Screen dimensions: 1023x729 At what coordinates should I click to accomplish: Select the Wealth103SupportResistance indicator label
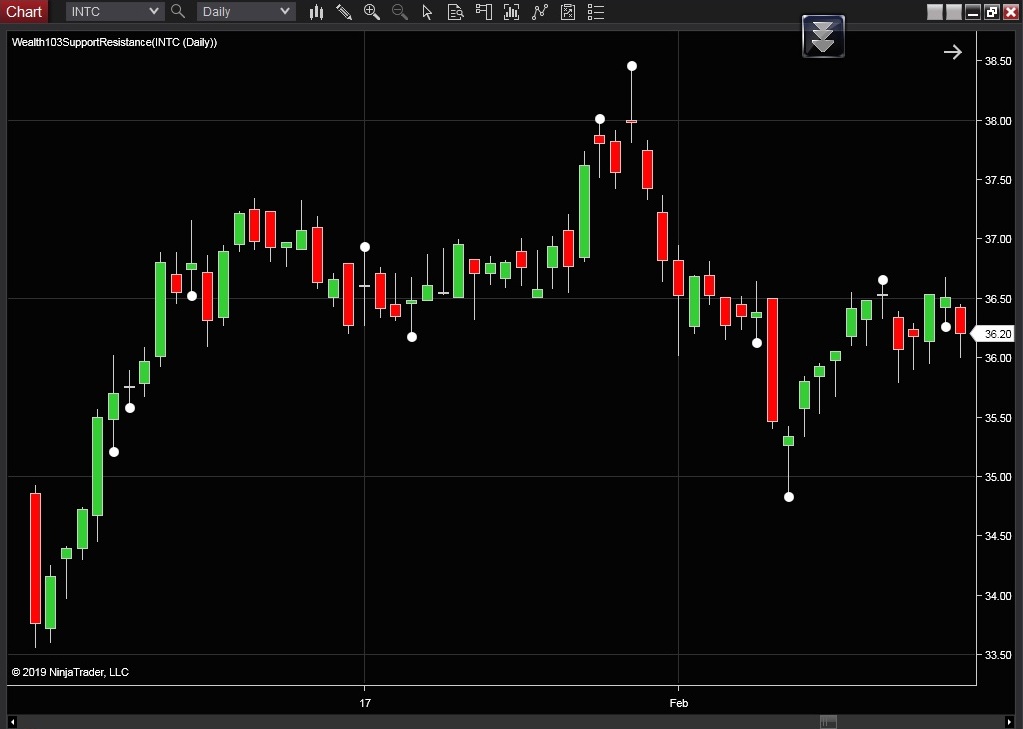[114, 42]
